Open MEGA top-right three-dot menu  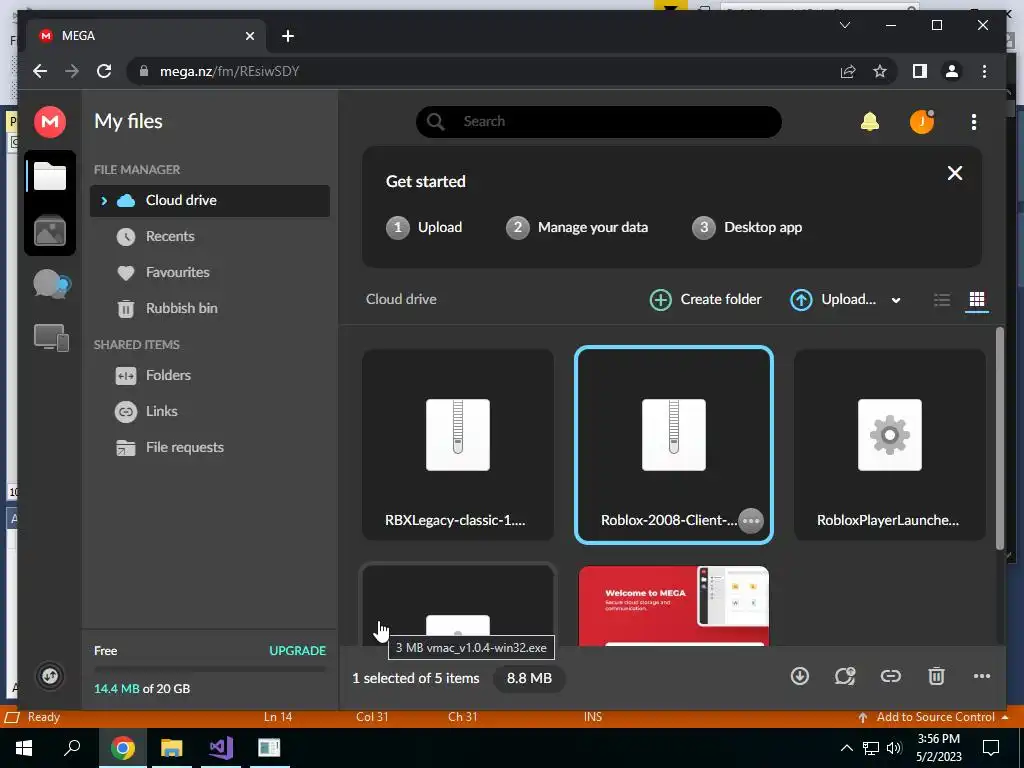[x=974, y=121]
